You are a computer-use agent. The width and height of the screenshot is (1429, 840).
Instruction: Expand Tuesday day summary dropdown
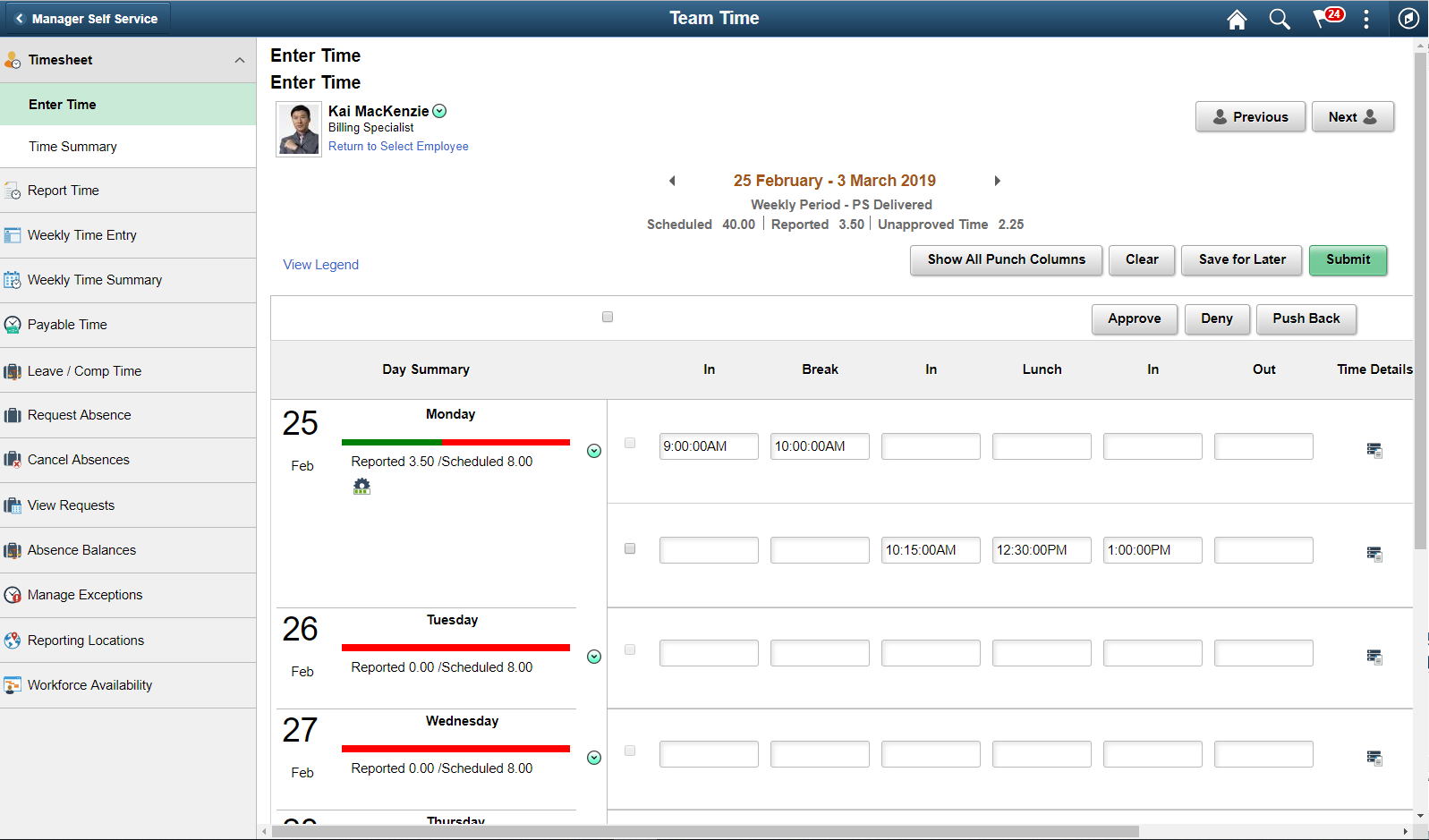pos(594,657)
